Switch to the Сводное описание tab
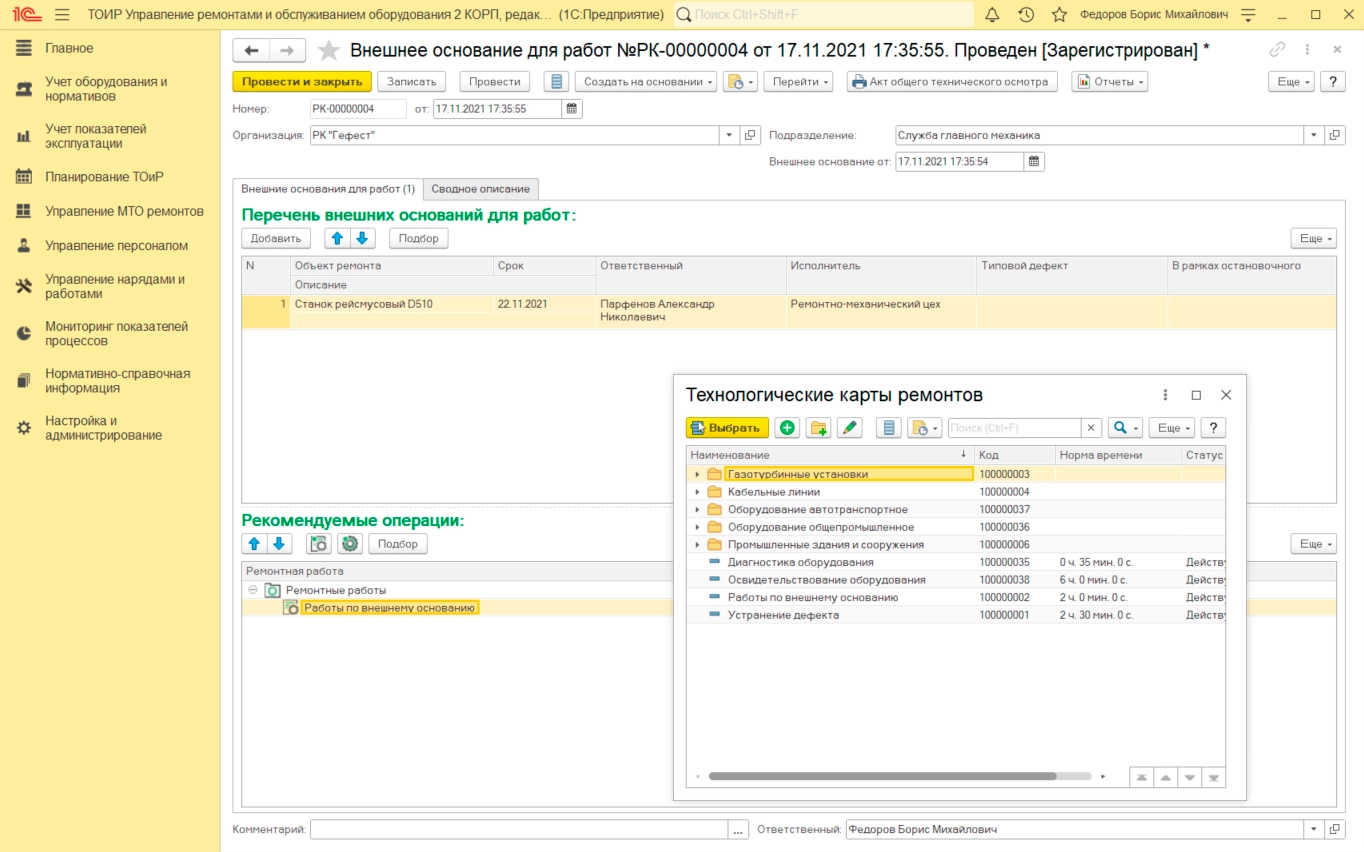 coord(481,189)
